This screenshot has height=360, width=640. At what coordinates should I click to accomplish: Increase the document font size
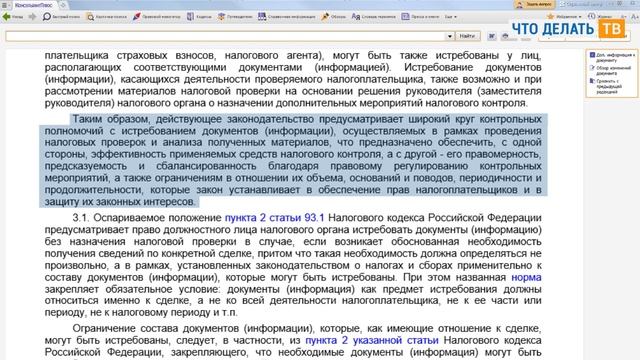(634, 16)
